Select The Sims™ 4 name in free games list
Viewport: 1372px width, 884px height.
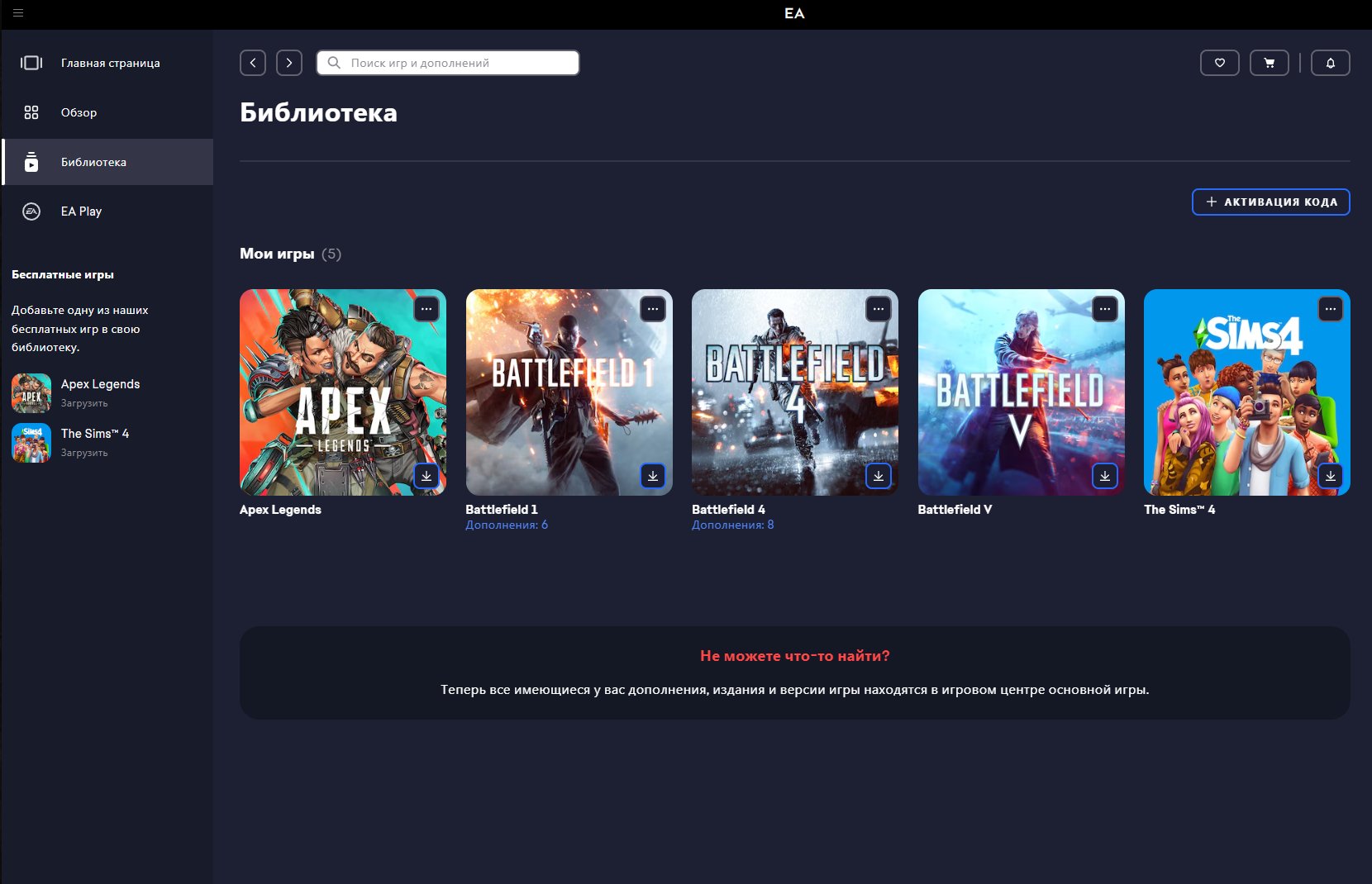click(95, 434)
